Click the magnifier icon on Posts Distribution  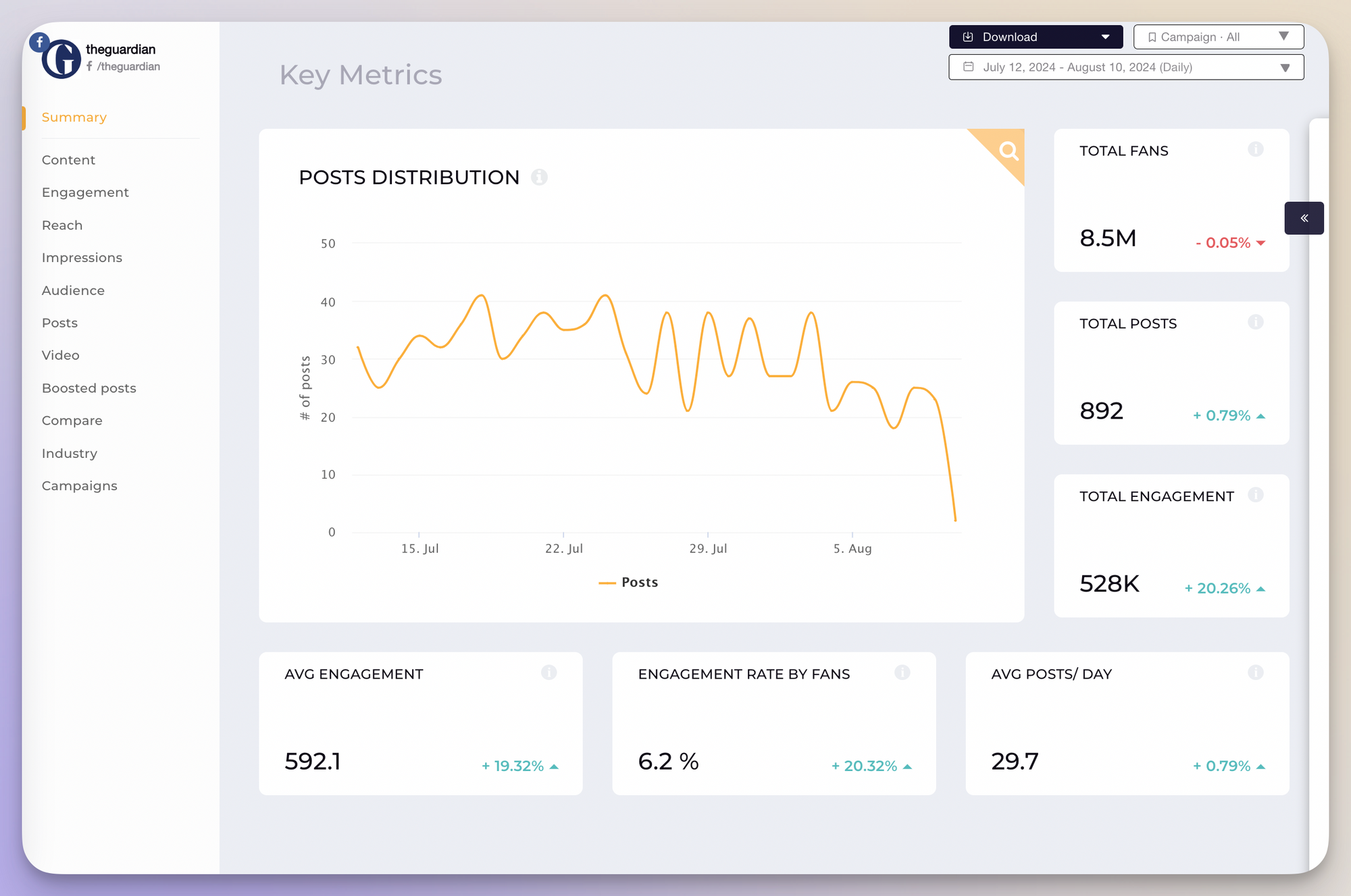click(x=1008, y=151)
